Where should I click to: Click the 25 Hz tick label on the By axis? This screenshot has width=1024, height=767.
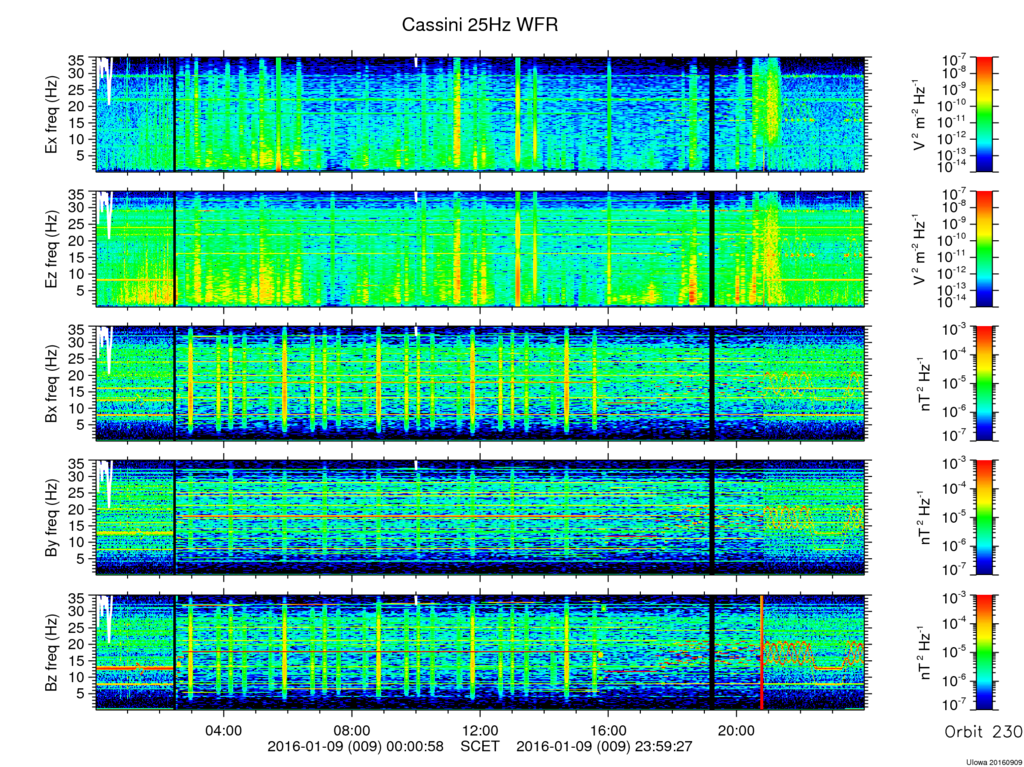point(78,493)
